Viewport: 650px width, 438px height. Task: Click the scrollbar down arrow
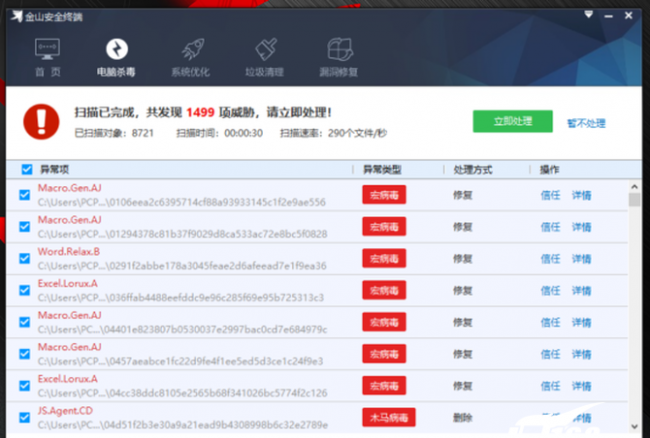[x=634, y=426]
